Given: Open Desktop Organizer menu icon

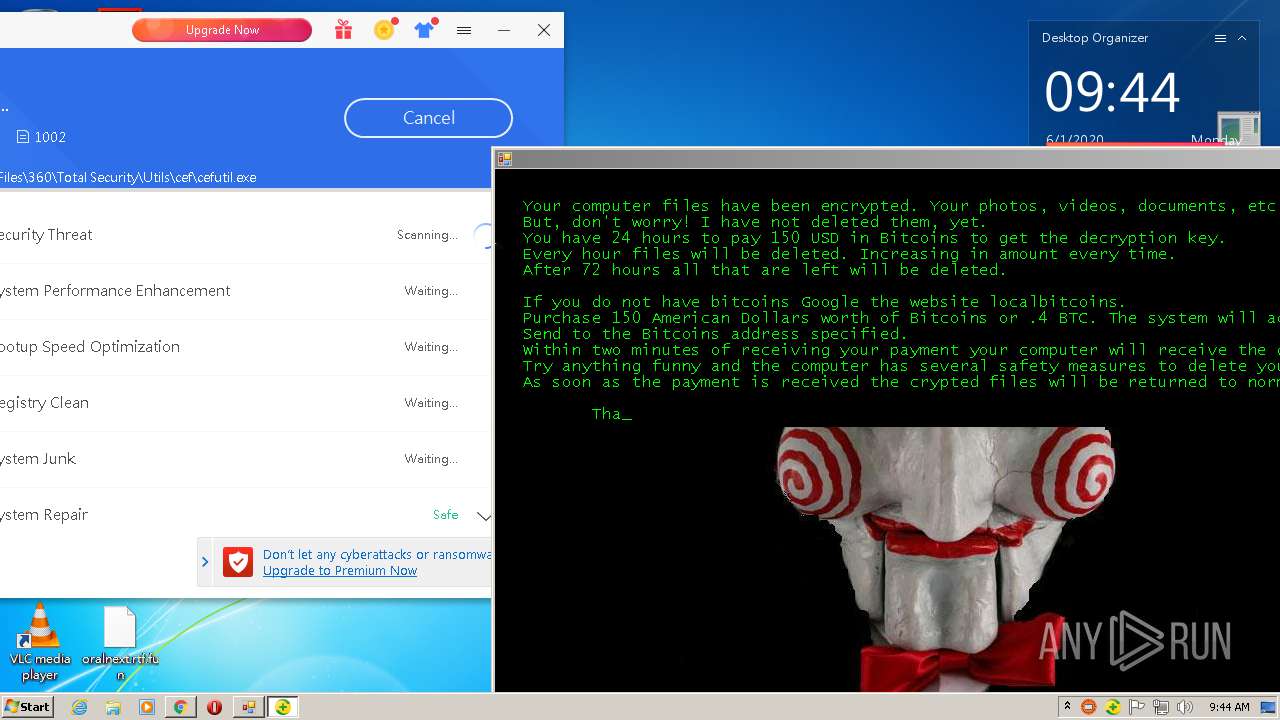Looking at the screenshot, I should [x=1220, y=38].
